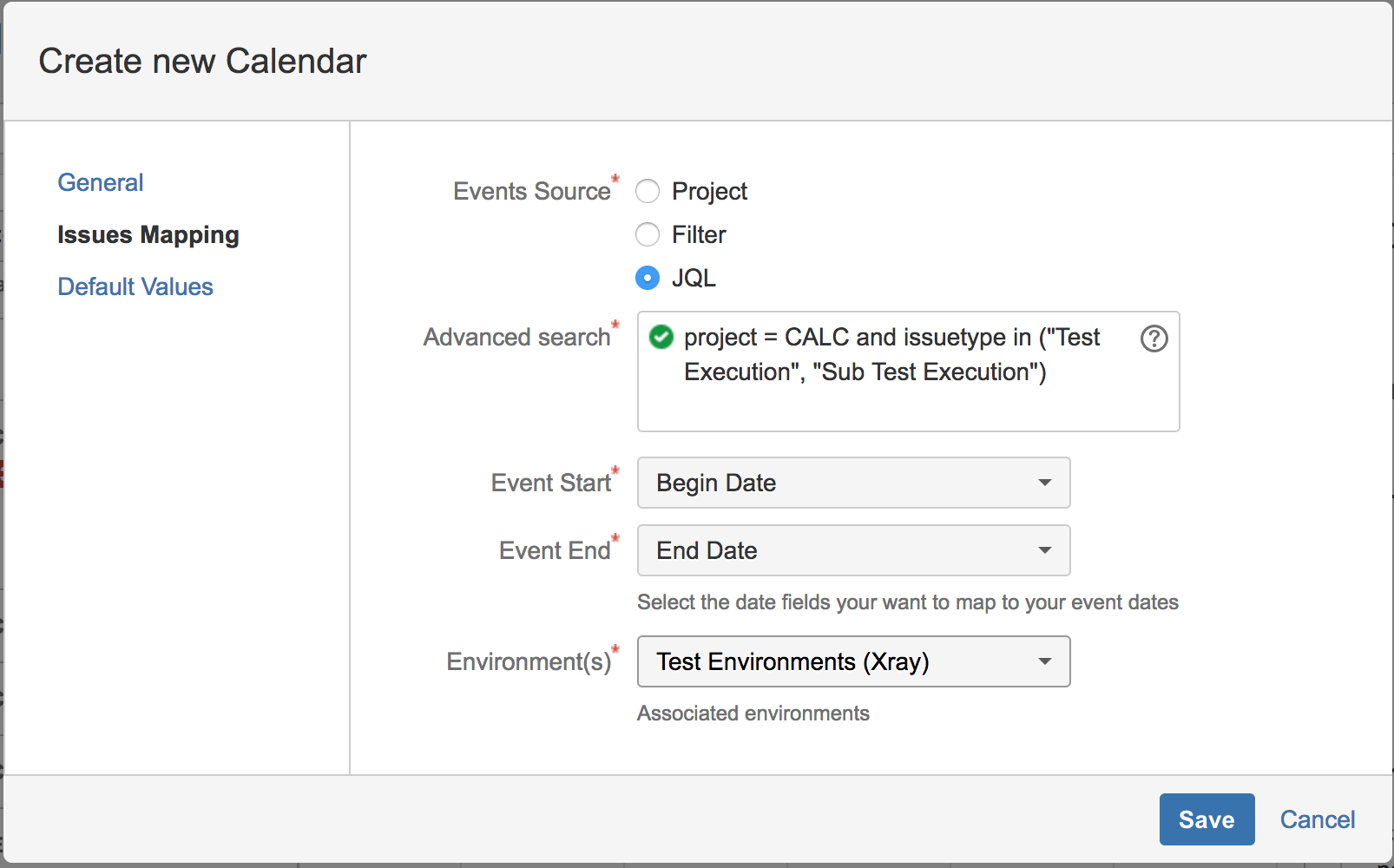1394x868 pixels.
Task: Select the Project radio button
Action: pos(648,191)
